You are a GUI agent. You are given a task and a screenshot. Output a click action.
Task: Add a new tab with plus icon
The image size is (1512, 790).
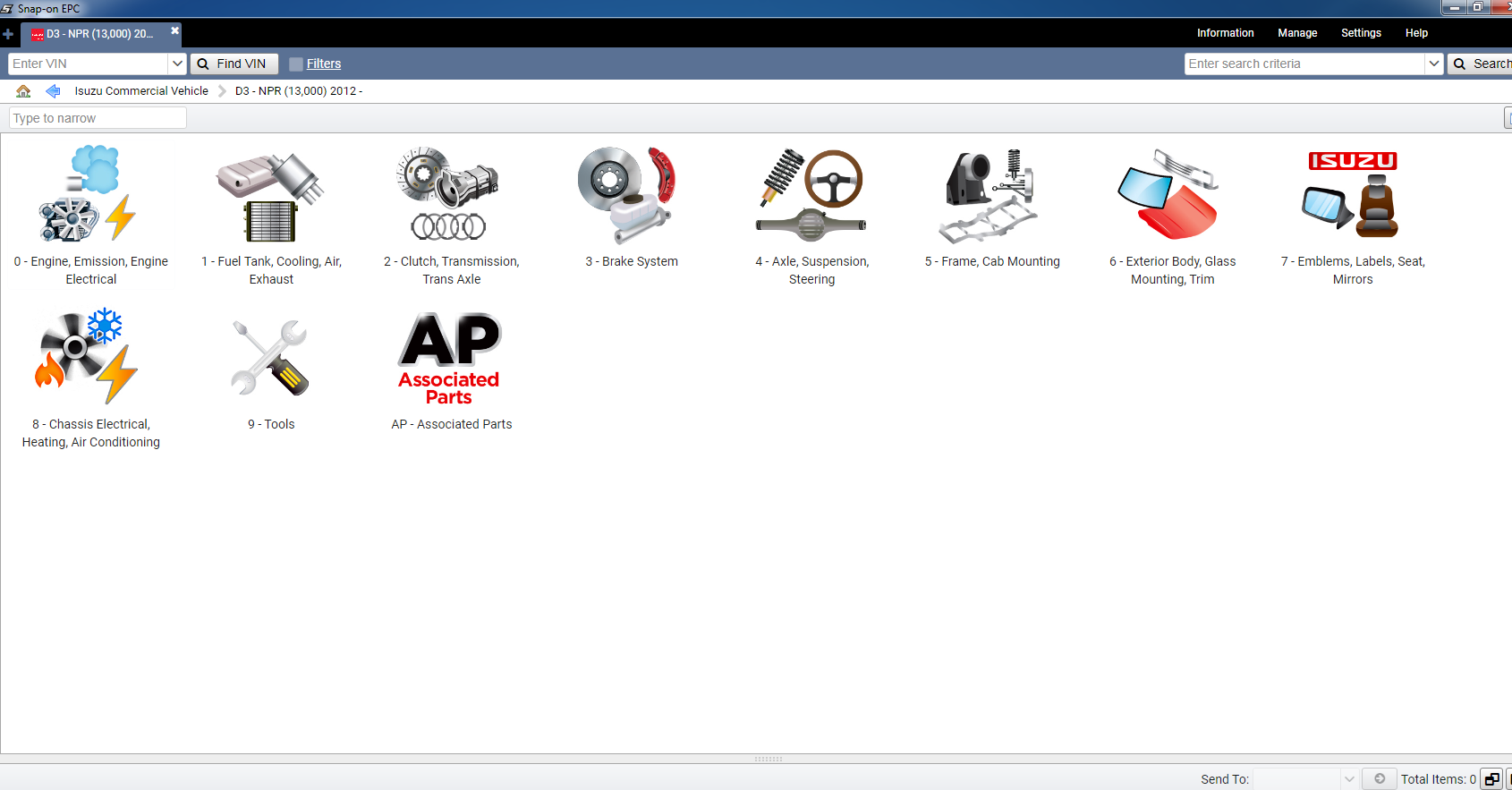pyautogui.click(x=8, y=34)
